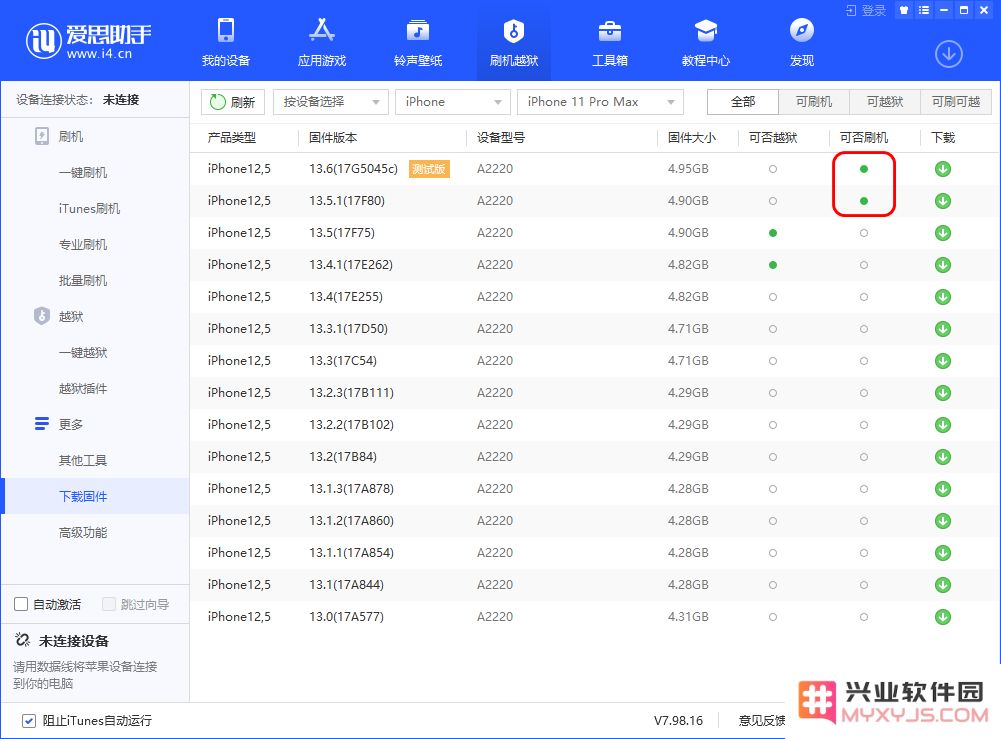This screenshot has width=1001, height=739.
Task: Open 批量刷机 in the sidebar
Action: 83,281
